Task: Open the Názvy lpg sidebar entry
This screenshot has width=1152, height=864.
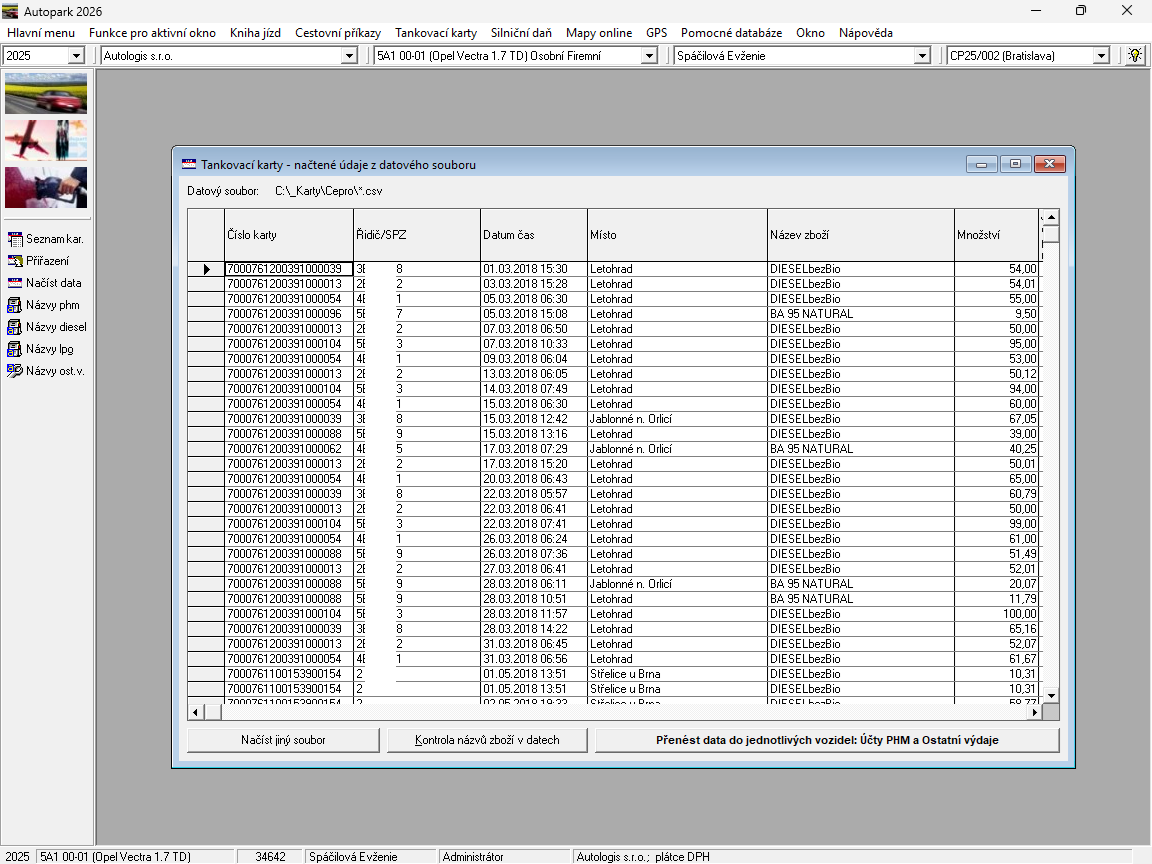Action: 15,349
